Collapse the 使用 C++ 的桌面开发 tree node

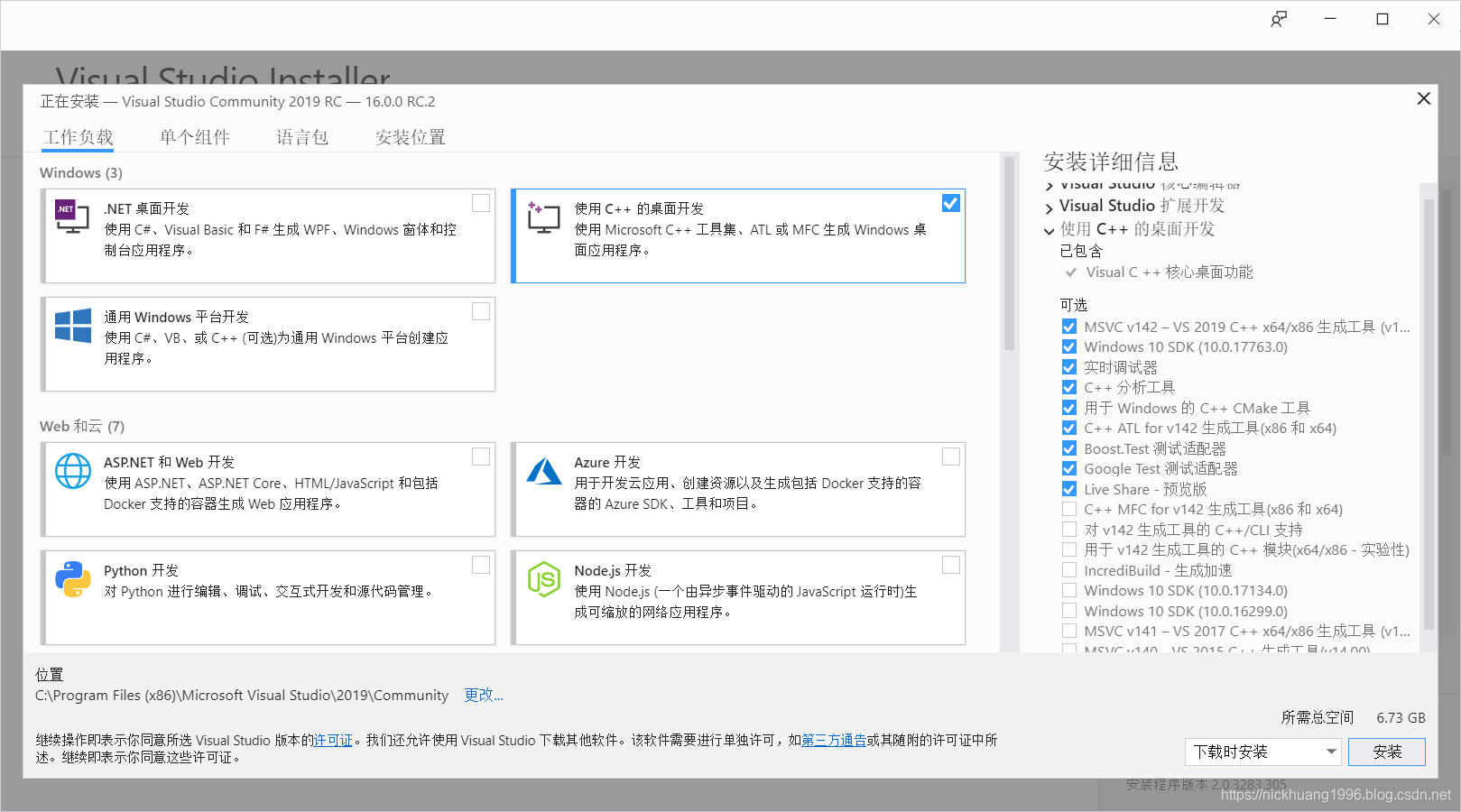1050,230
